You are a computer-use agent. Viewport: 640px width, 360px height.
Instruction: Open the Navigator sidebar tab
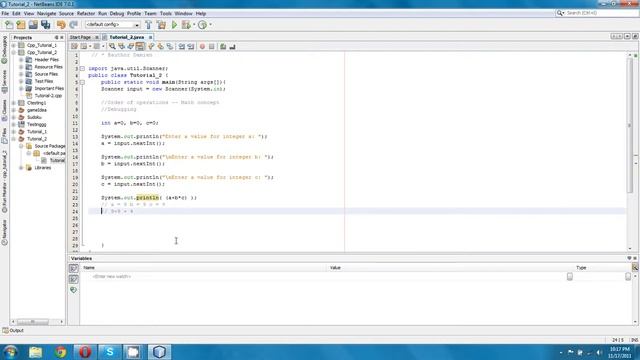click(4, 232)
